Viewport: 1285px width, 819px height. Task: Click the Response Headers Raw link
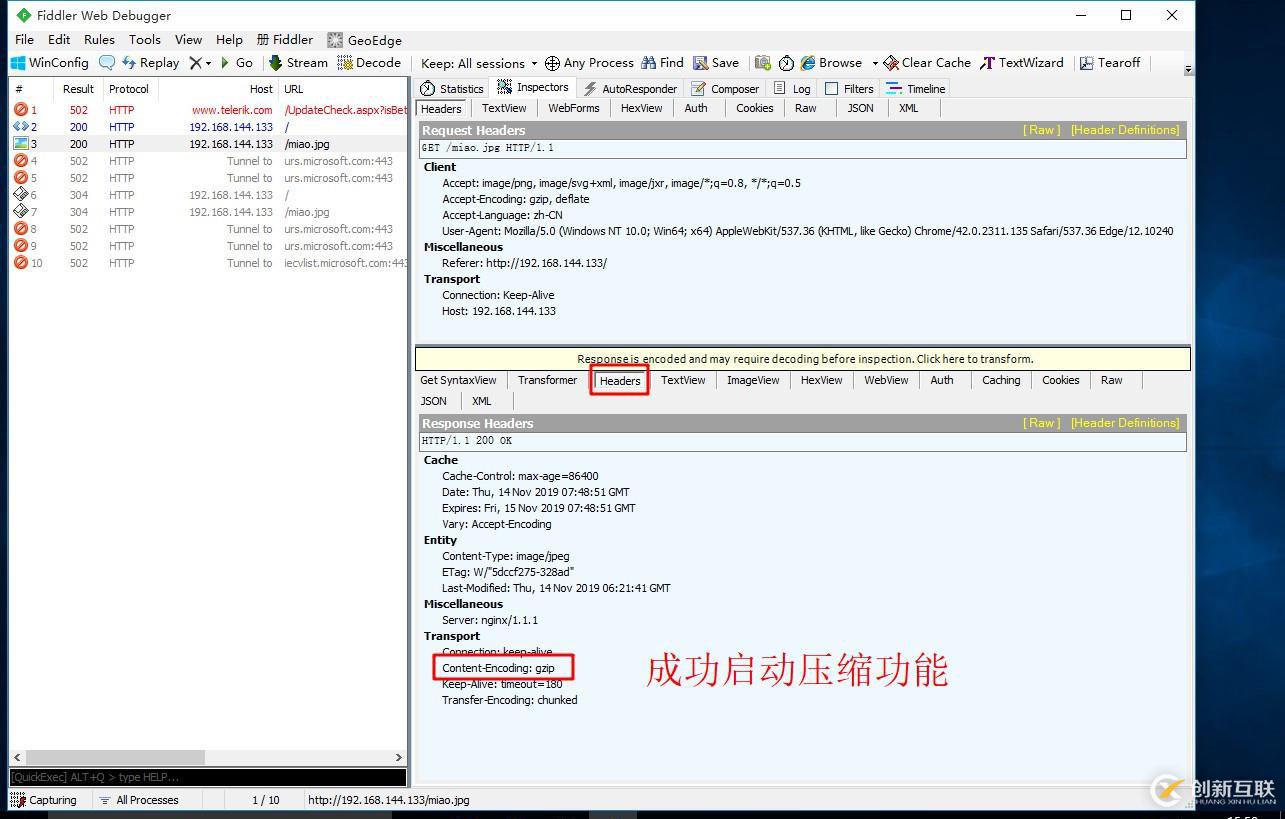point(1042,423)
